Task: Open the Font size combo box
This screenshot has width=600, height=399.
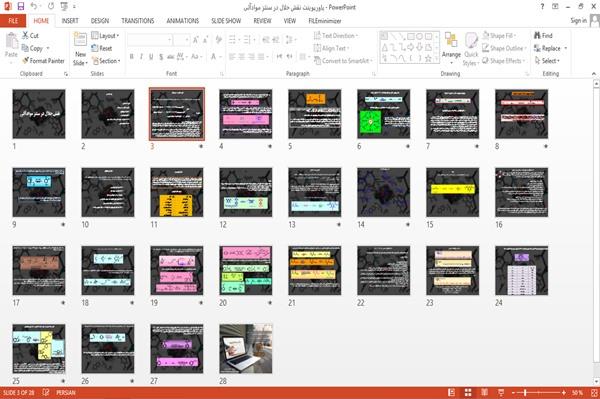Action: pyautogui.click(x=181, y=39)
